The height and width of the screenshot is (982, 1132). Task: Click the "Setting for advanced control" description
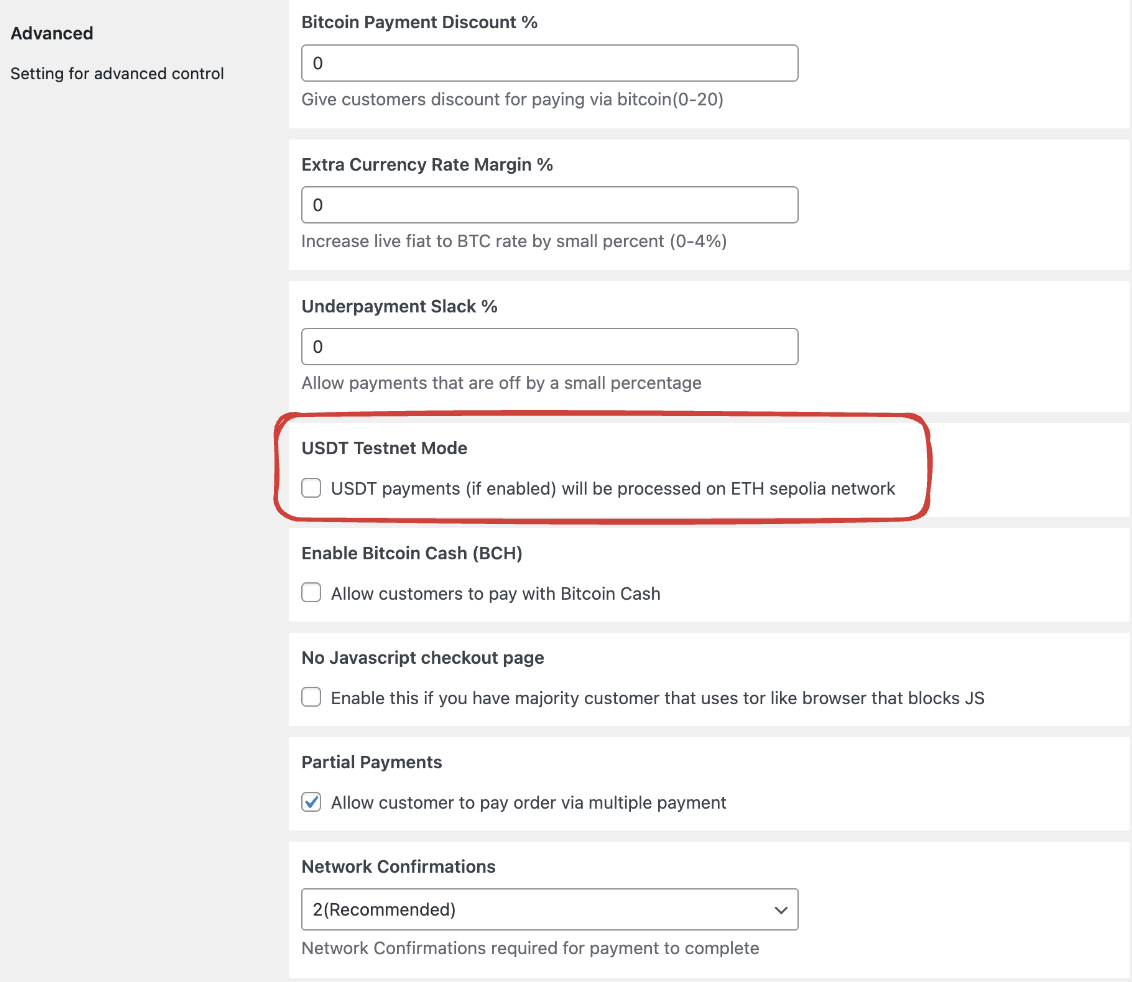[117, 73]
